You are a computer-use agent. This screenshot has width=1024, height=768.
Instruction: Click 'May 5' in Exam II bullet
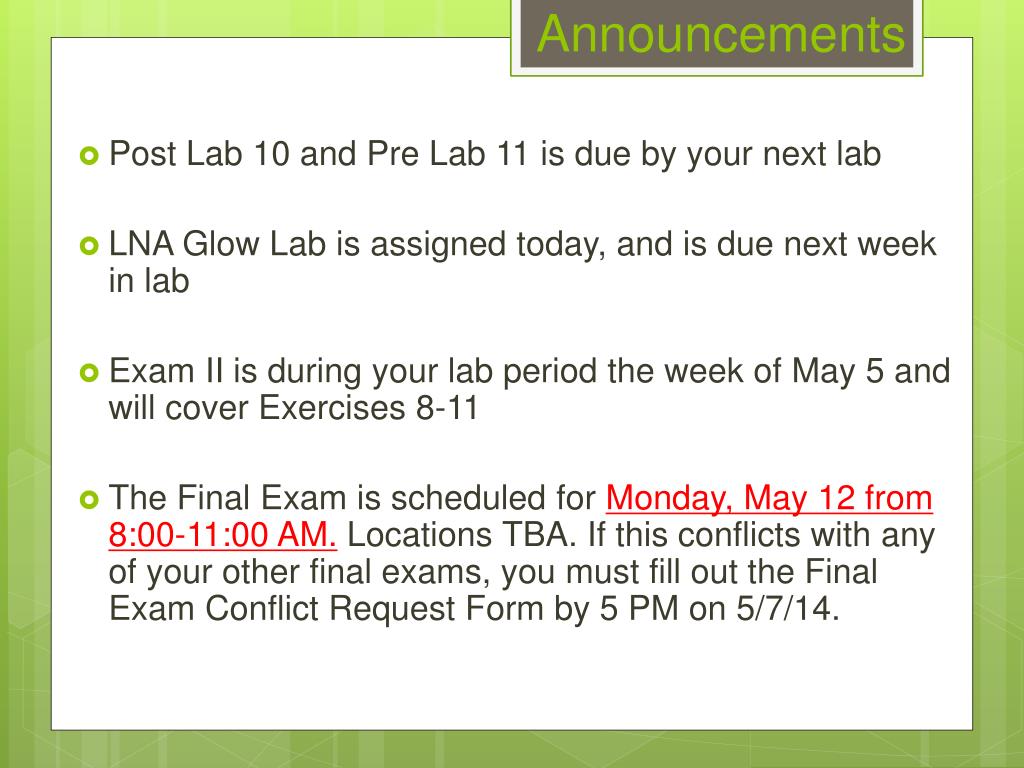coord(837,372)
